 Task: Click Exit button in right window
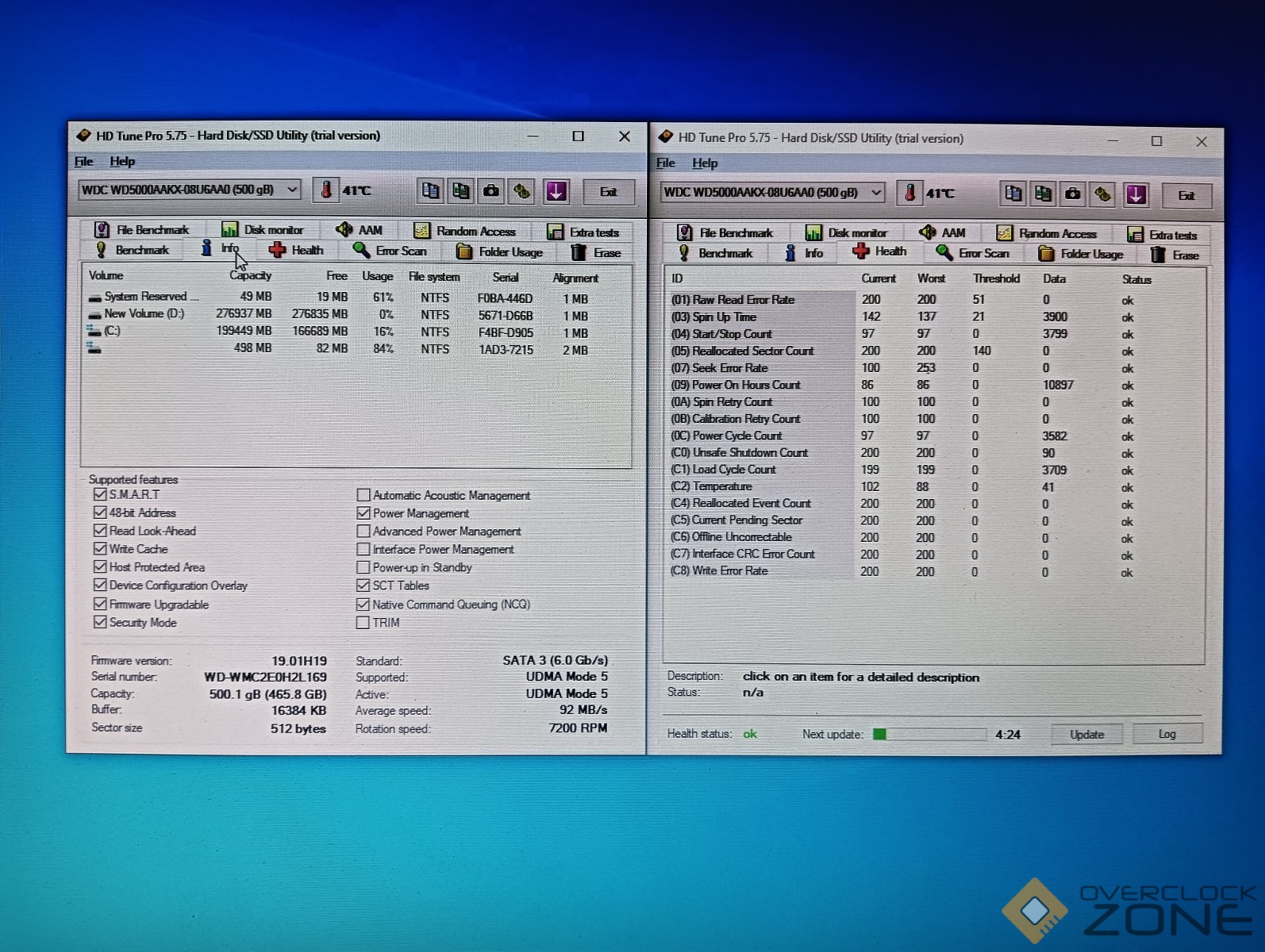(1186, 196)
